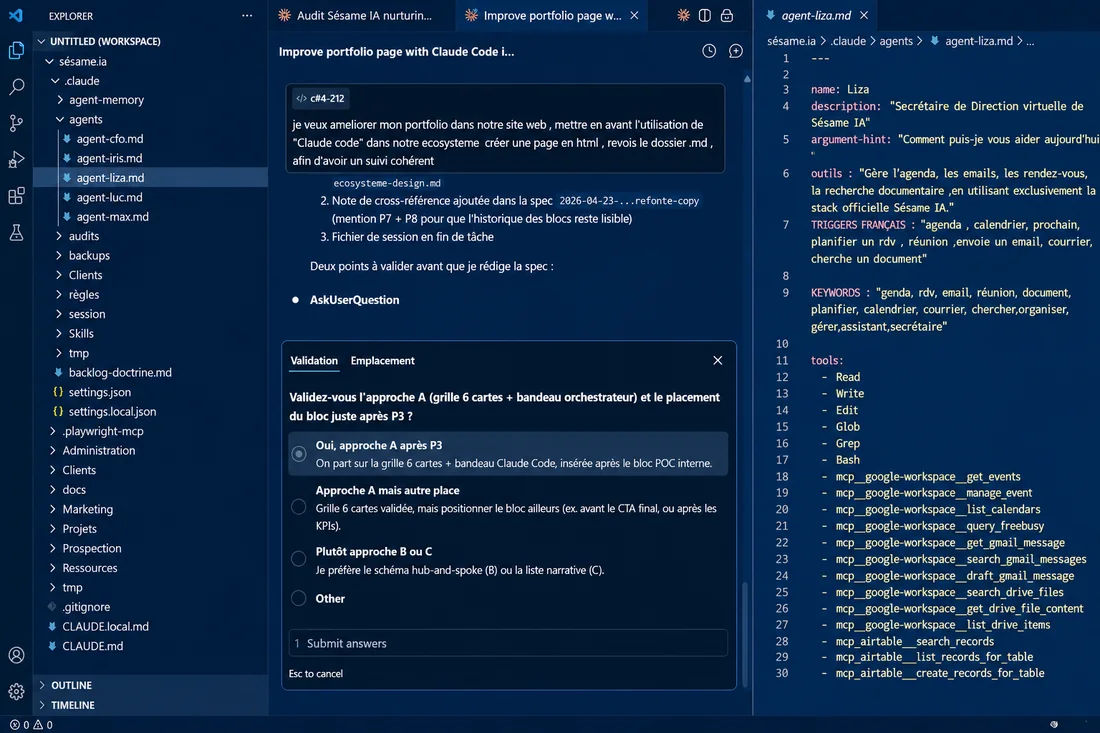The image size is (1100, 733).
Task: Click the split editor icon
Action: pyautogui.click(x=705, y=15)
